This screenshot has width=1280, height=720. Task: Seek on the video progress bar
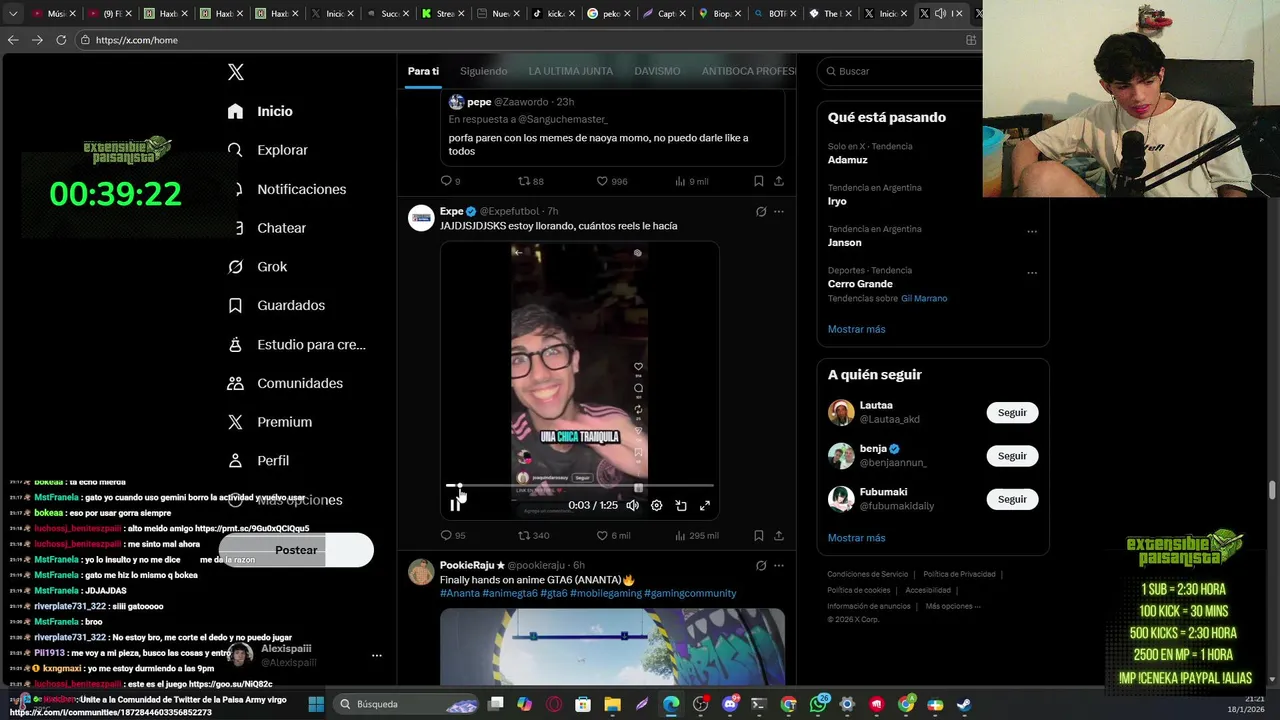579,486
